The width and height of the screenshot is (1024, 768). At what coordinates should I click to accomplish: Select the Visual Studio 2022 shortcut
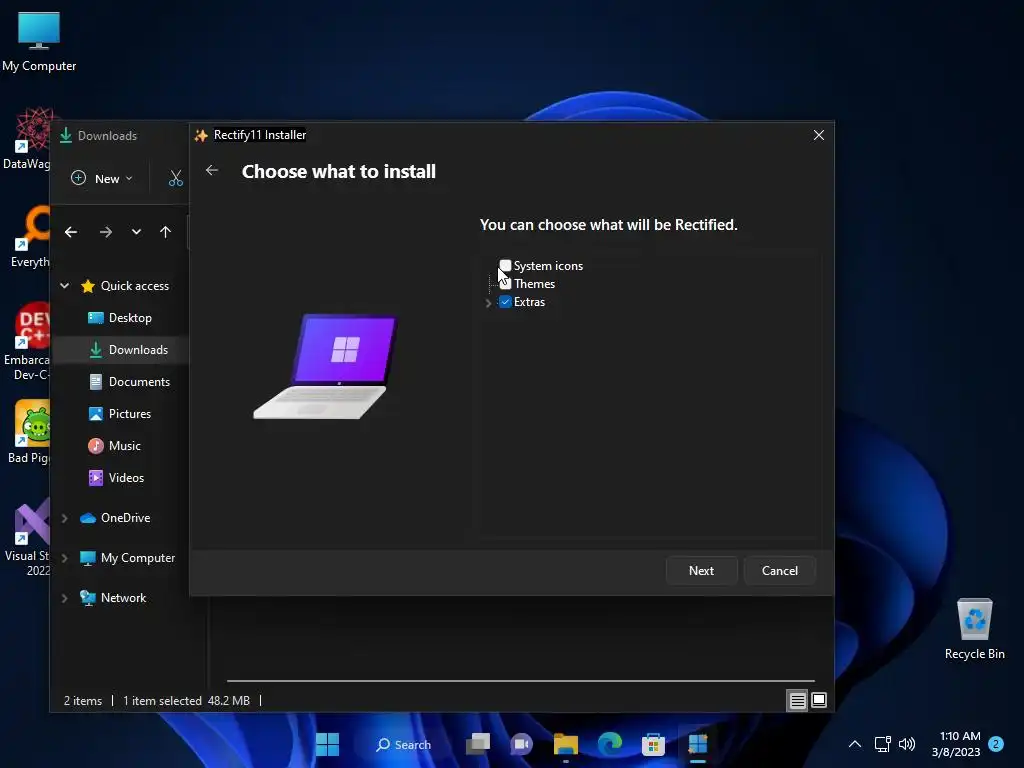click(x=27, y=537)
